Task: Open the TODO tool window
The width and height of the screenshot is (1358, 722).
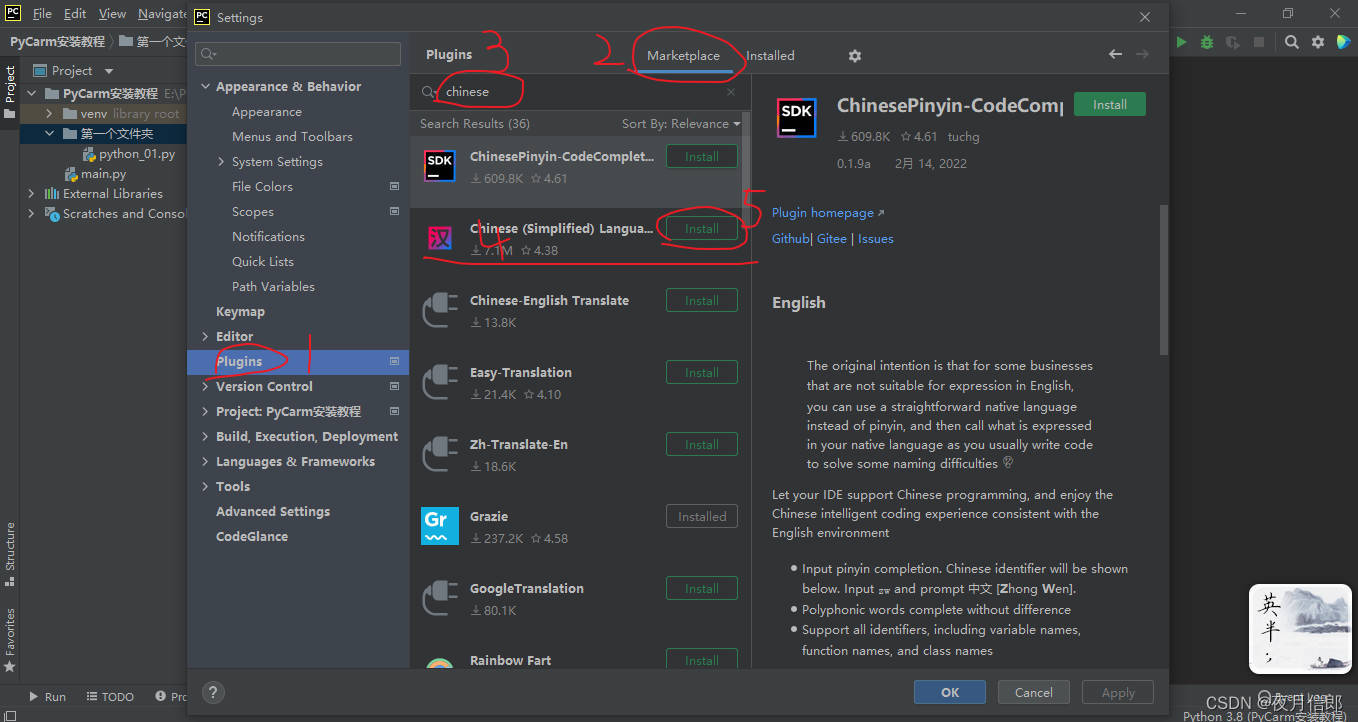Action: 110,697
